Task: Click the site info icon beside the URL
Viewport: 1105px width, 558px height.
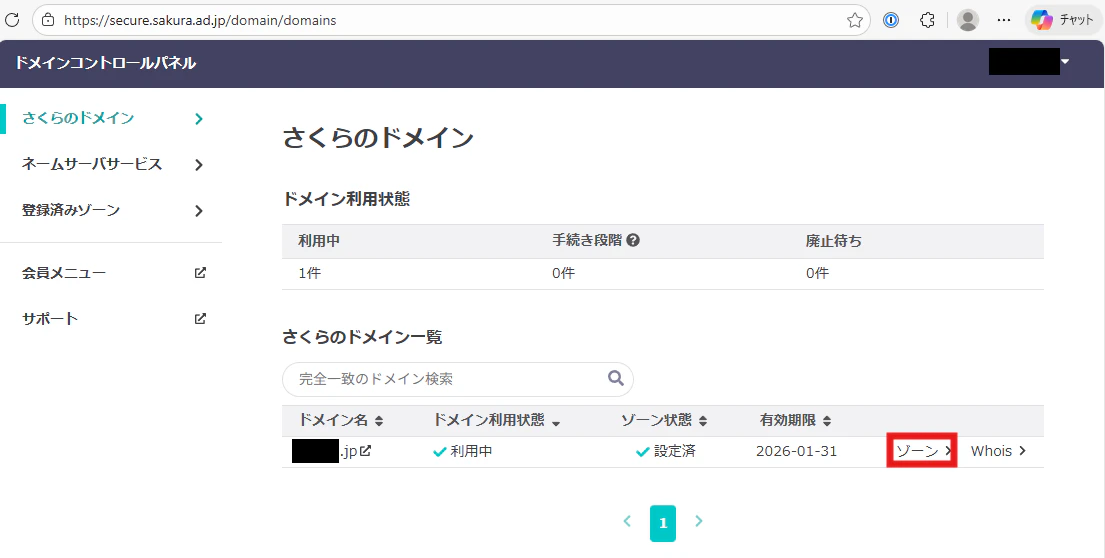Action: [x=48, y=20]
